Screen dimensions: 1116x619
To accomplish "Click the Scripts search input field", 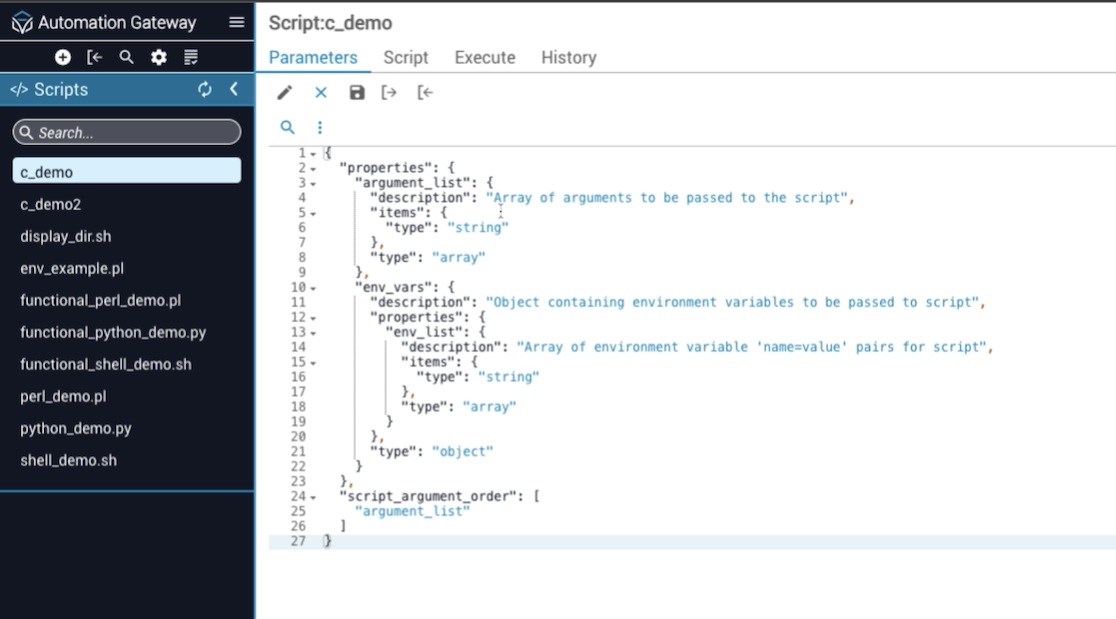I will pos(127,132).
